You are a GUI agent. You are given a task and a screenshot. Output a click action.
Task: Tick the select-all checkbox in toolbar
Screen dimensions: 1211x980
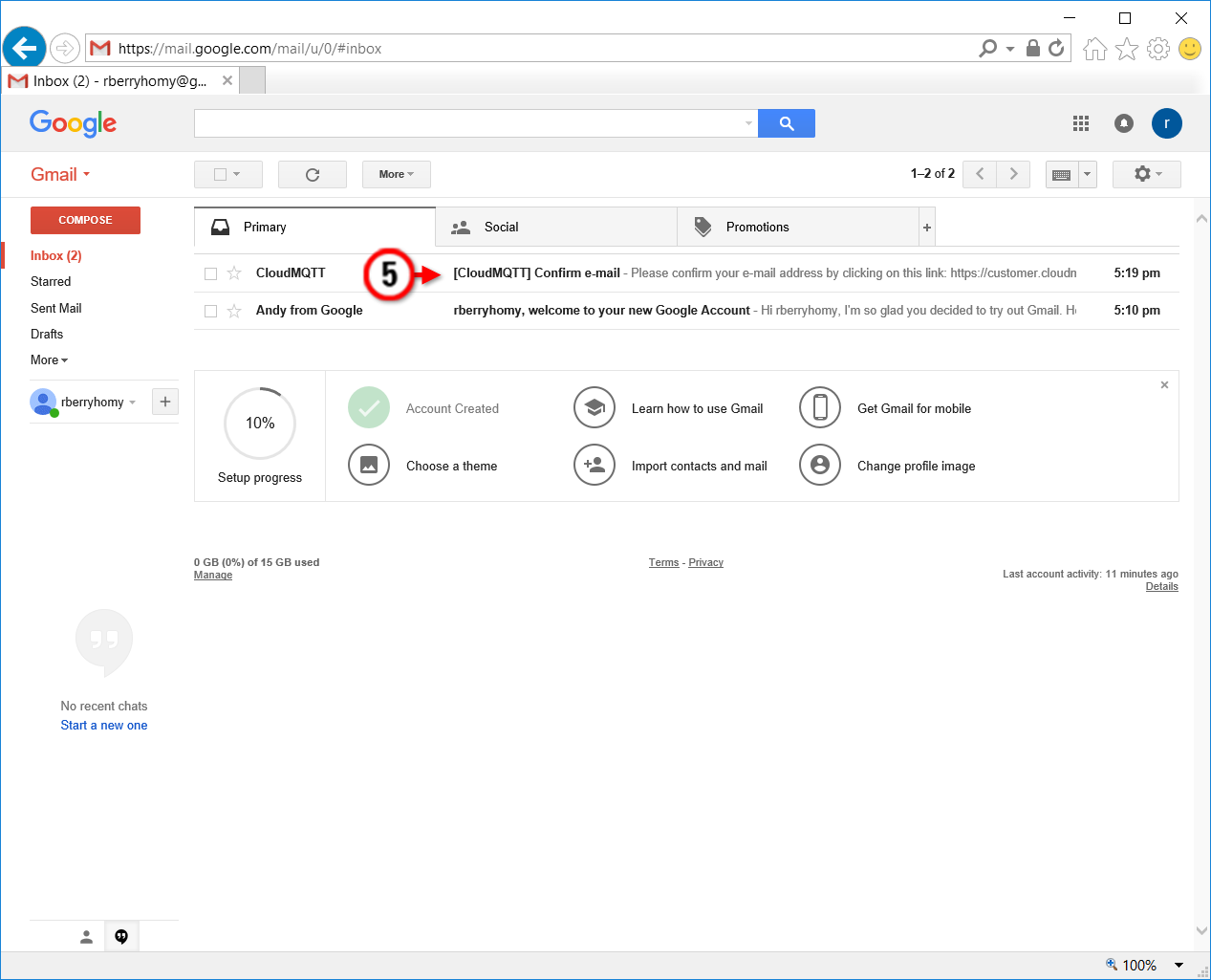[220, 174]
